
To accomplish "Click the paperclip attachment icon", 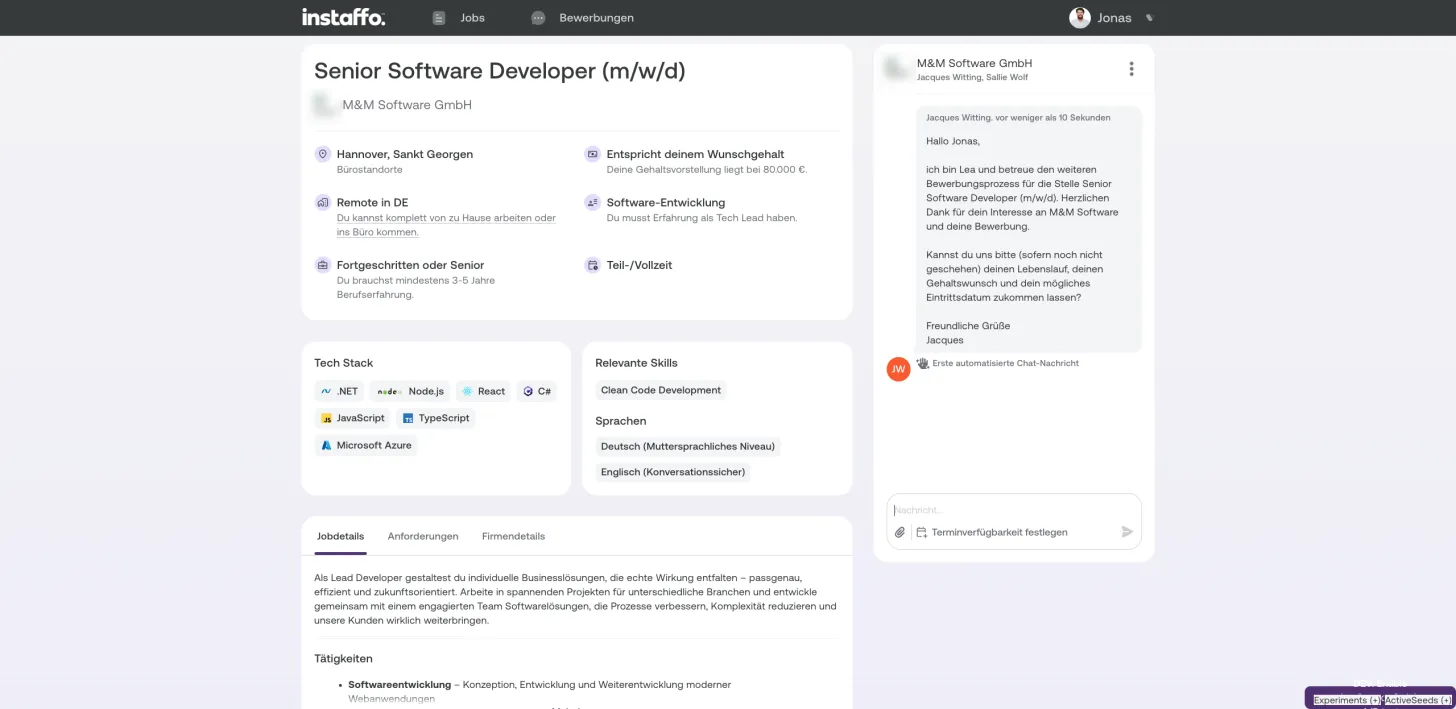I will point(900,532).
